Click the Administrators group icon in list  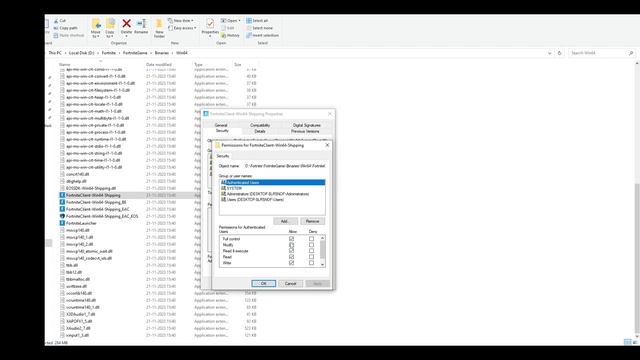click(223, 194)
